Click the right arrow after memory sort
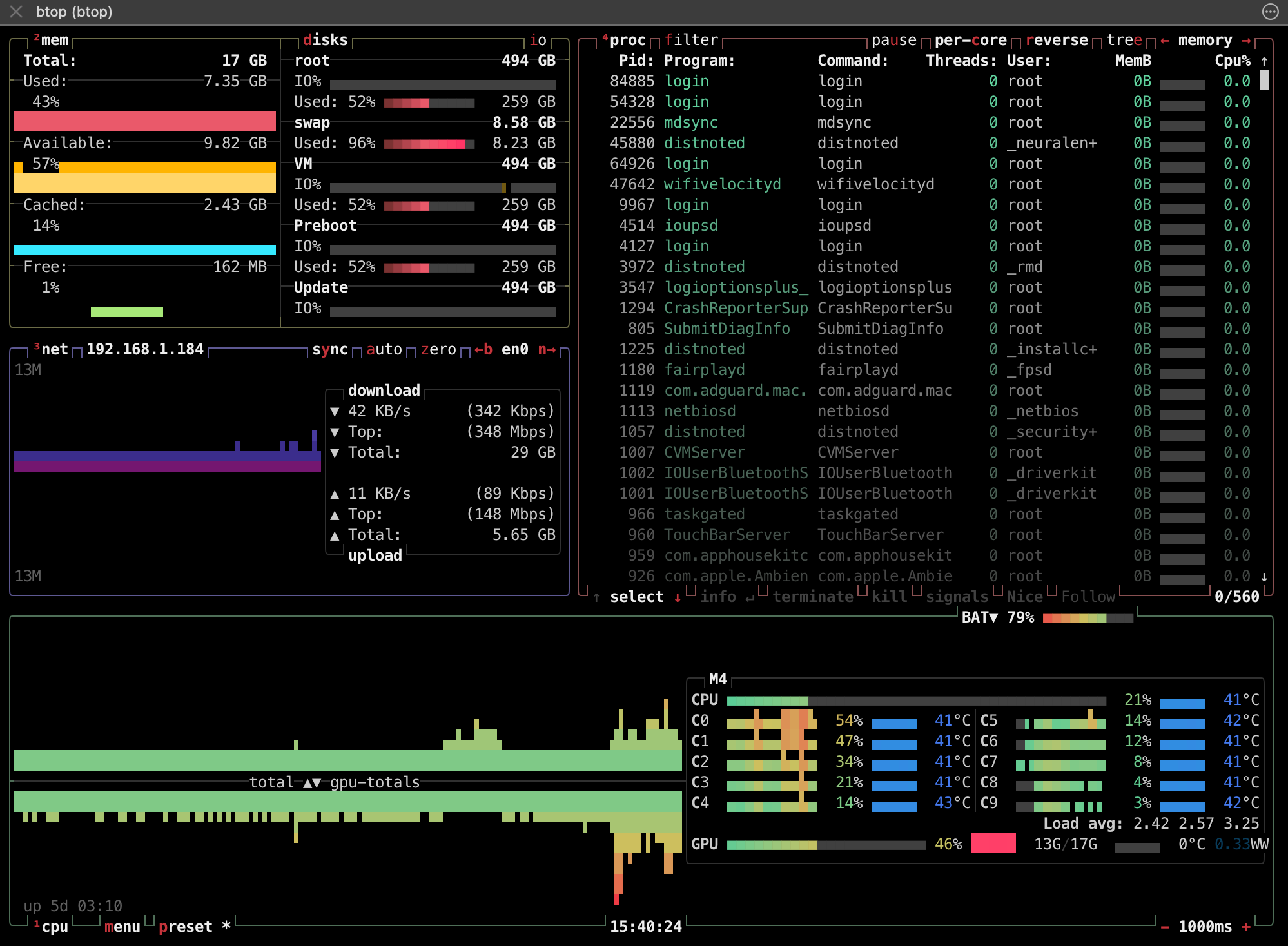Image resolution: width=1288 pixels, height=946 pixels. coord(1246,41)
